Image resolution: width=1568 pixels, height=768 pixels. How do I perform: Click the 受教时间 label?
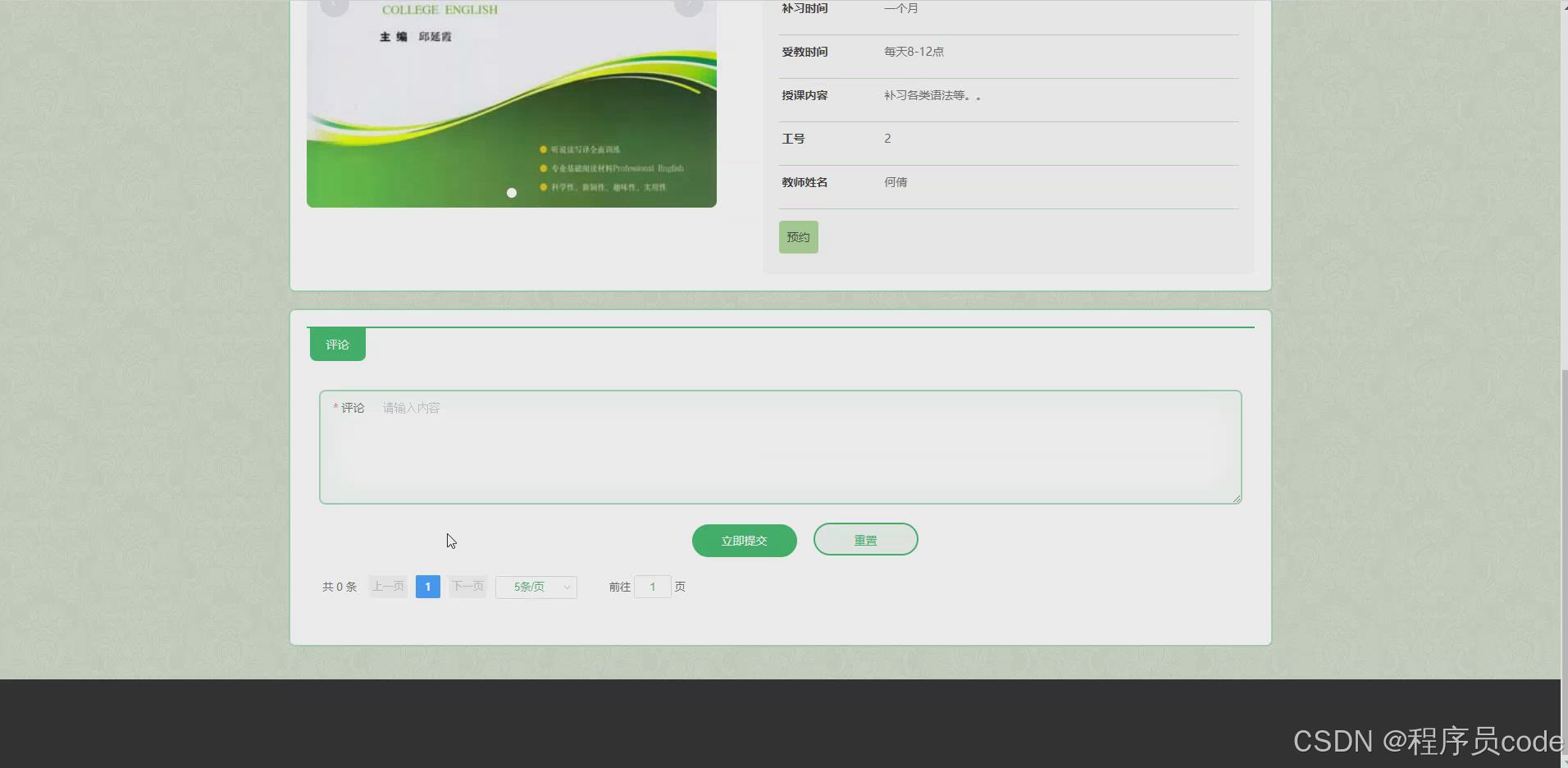coord(805,52)
